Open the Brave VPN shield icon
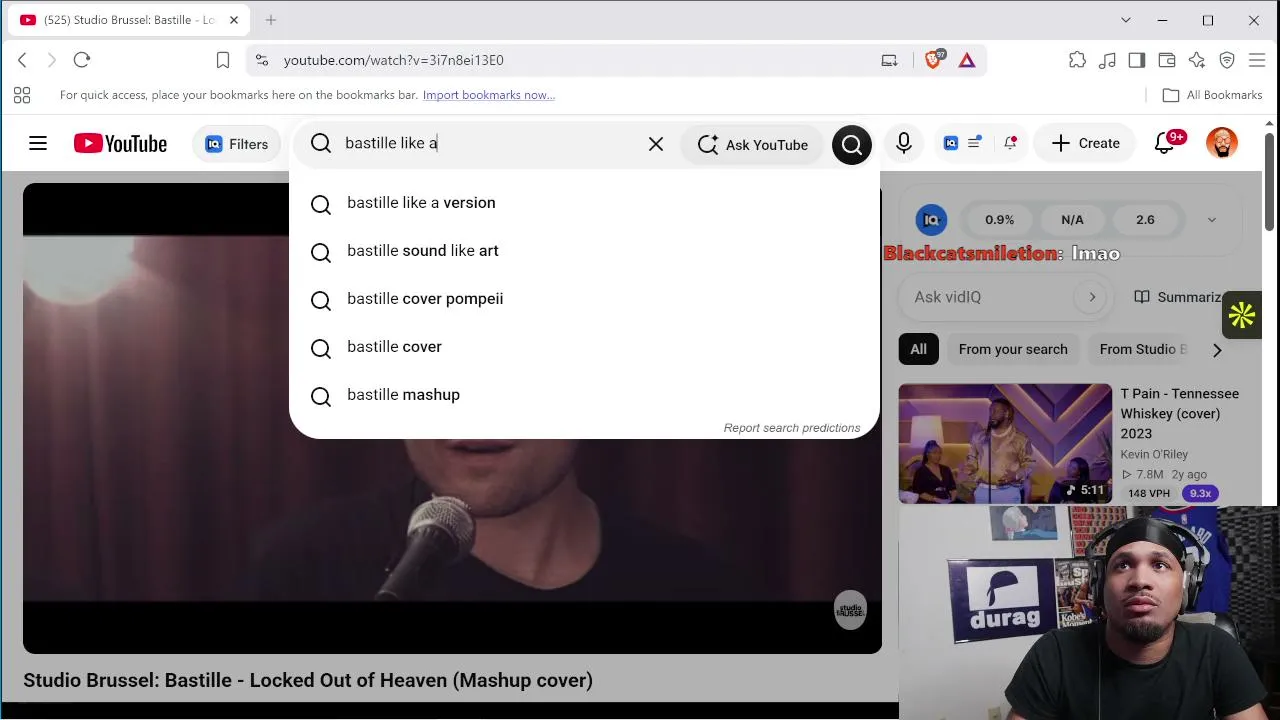 click(1227, 60)
